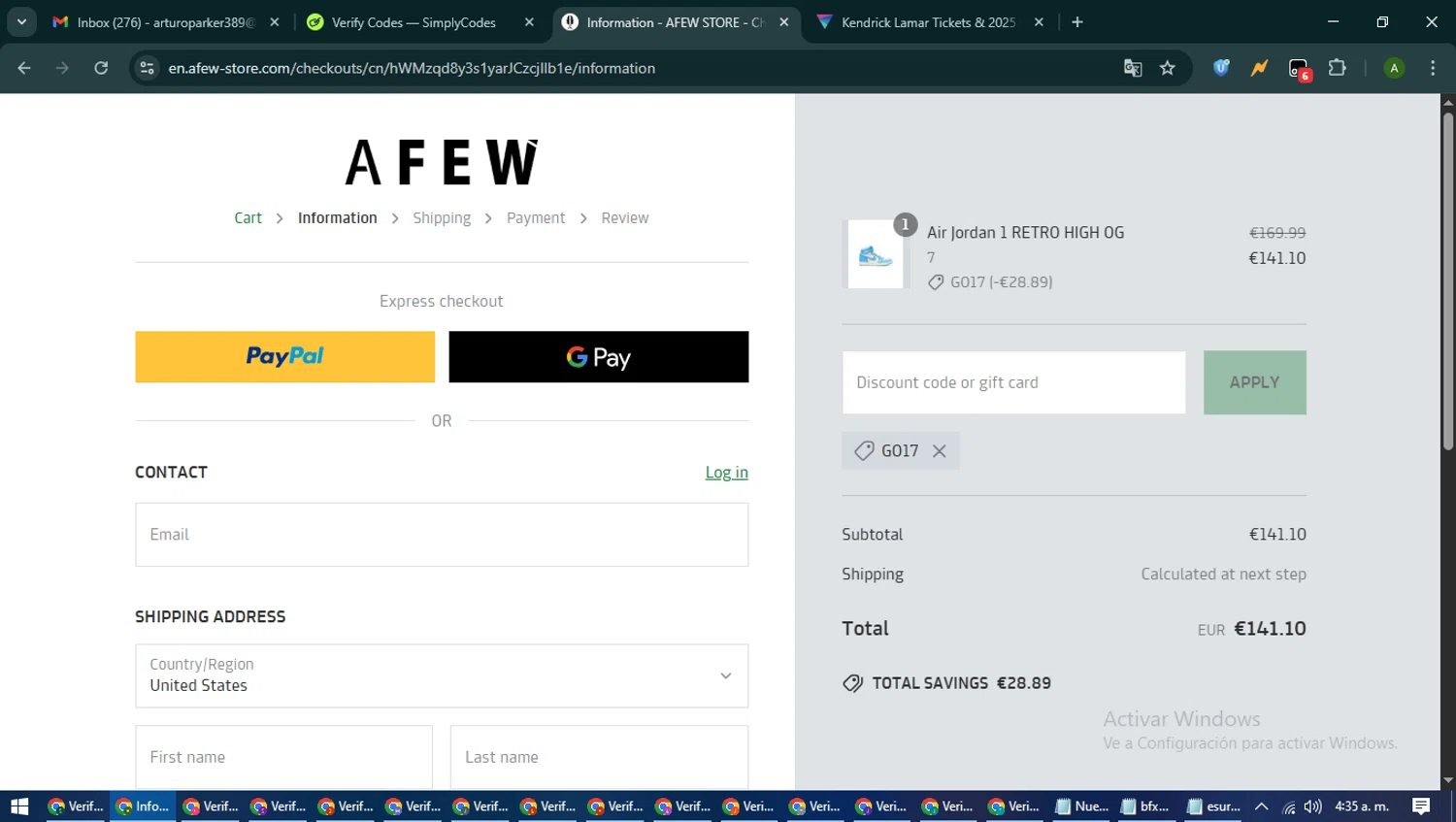This screenshot has width=1456, height=822.
Task: Click the €141.10 total amount
Action: pyautogui.click(x=1270, y=629)
